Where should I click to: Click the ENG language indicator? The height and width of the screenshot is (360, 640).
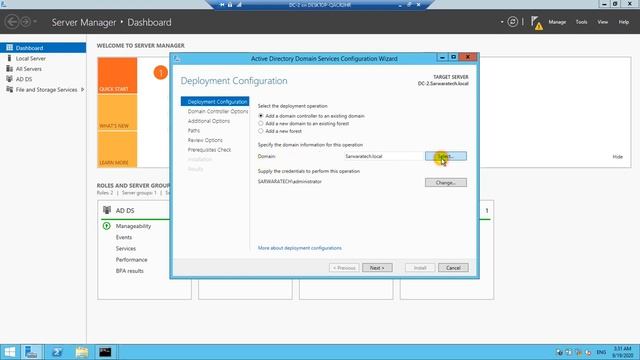click(601, 352)
